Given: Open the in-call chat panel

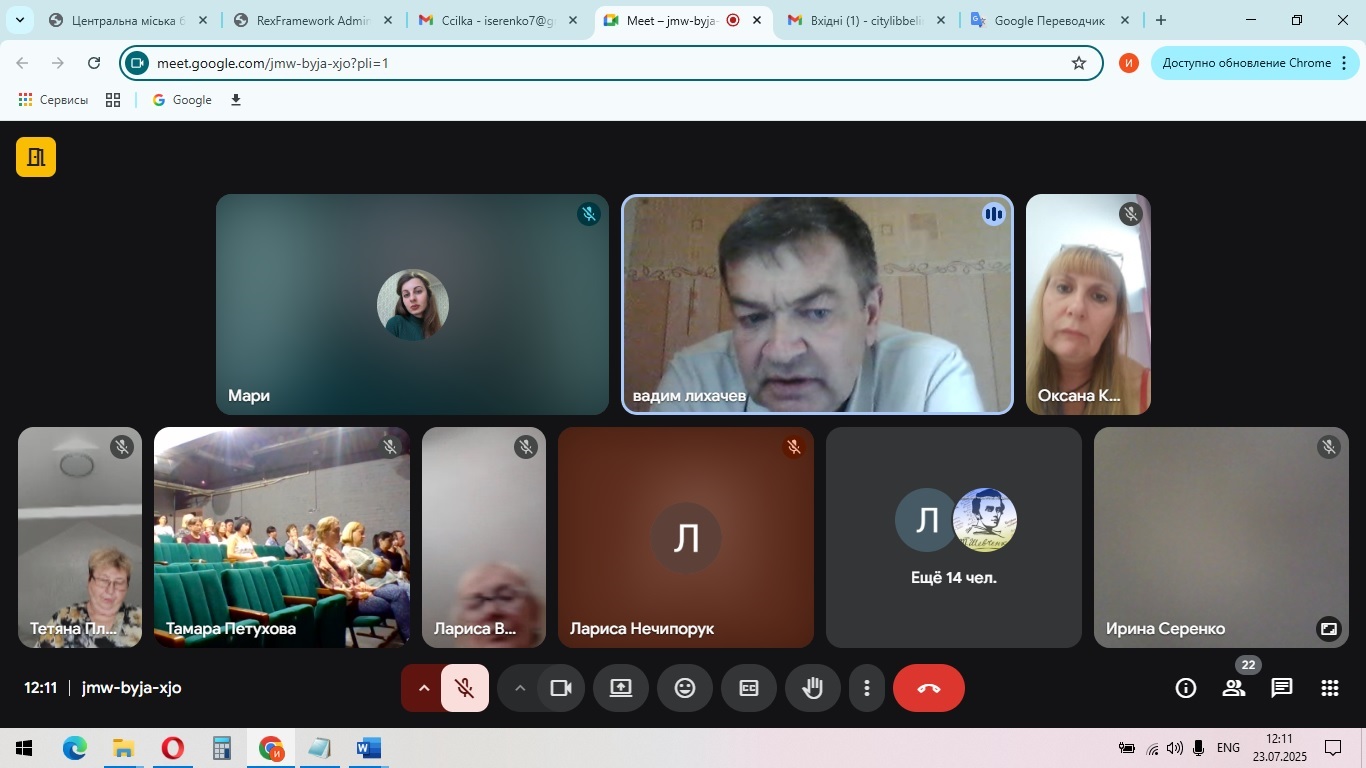Looking at the screenshot, I should (1281, 688).
